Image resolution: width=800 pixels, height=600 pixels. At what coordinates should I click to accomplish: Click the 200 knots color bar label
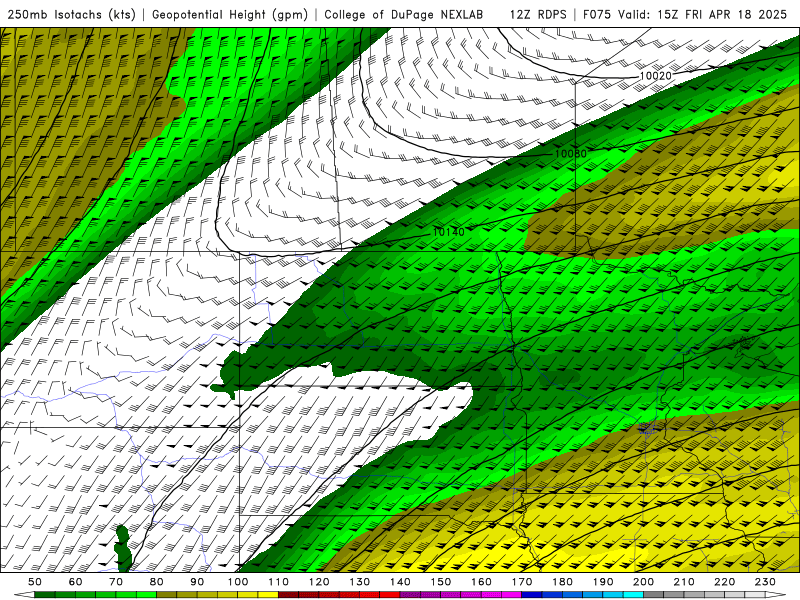click(x=643, y=582)
